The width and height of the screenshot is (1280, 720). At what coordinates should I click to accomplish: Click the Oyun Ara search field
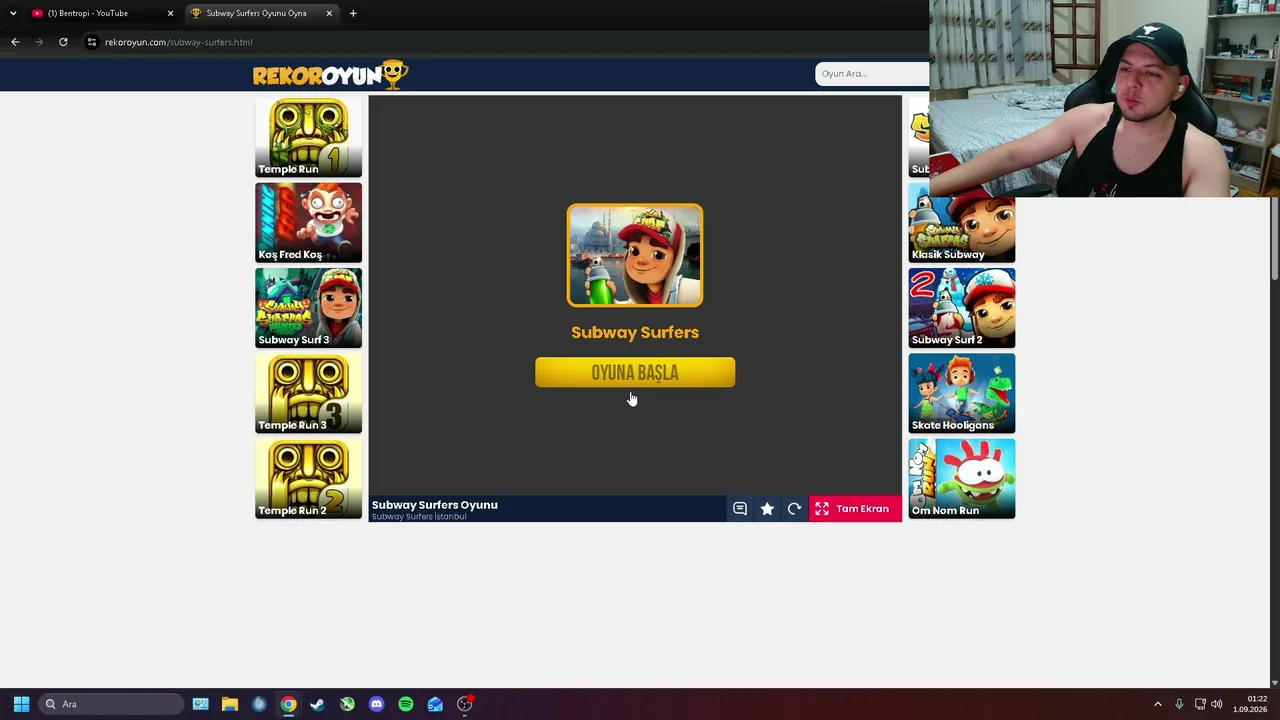[x=872, y=74]
